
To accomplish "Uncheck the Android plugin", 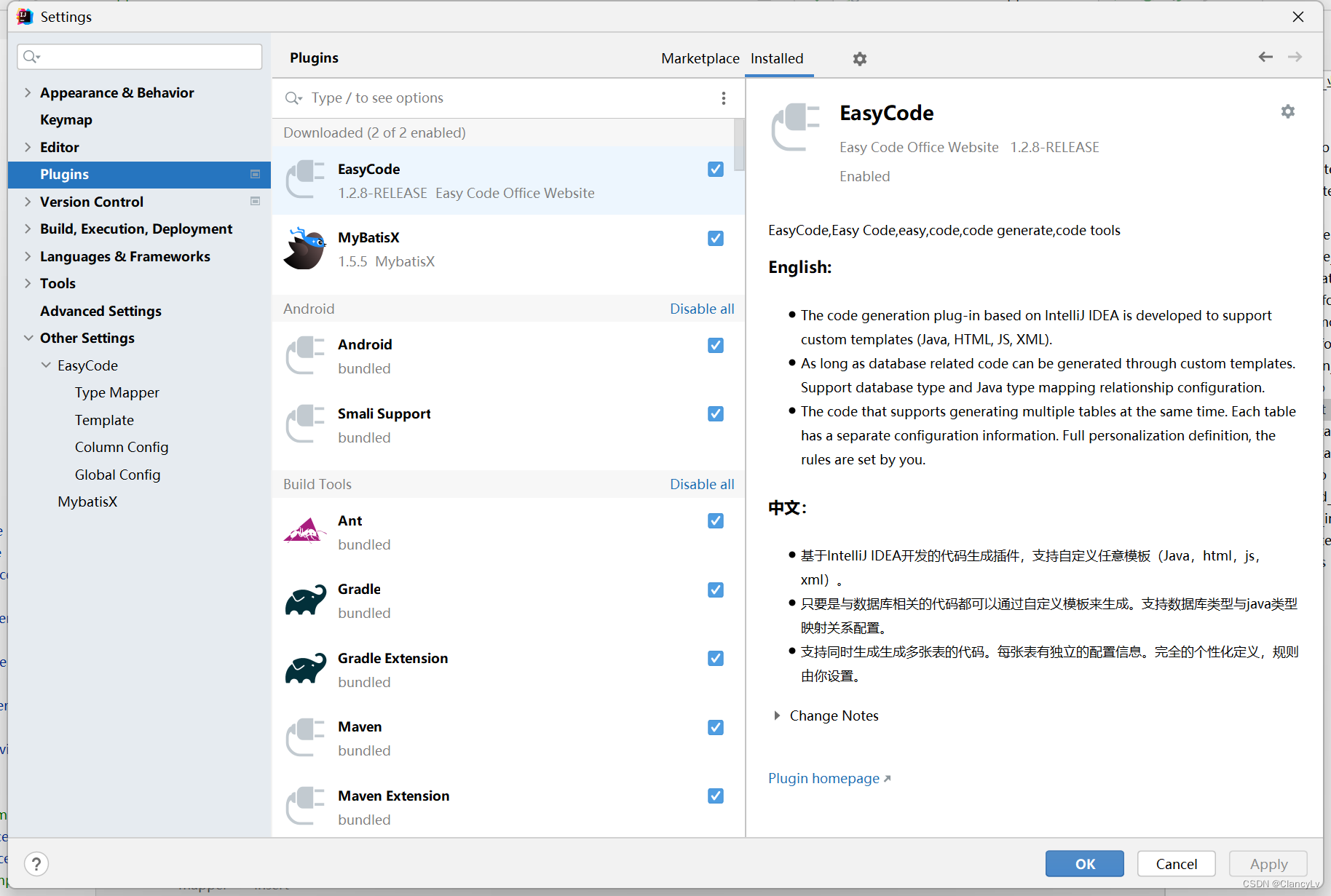I will tap(716, 345).
